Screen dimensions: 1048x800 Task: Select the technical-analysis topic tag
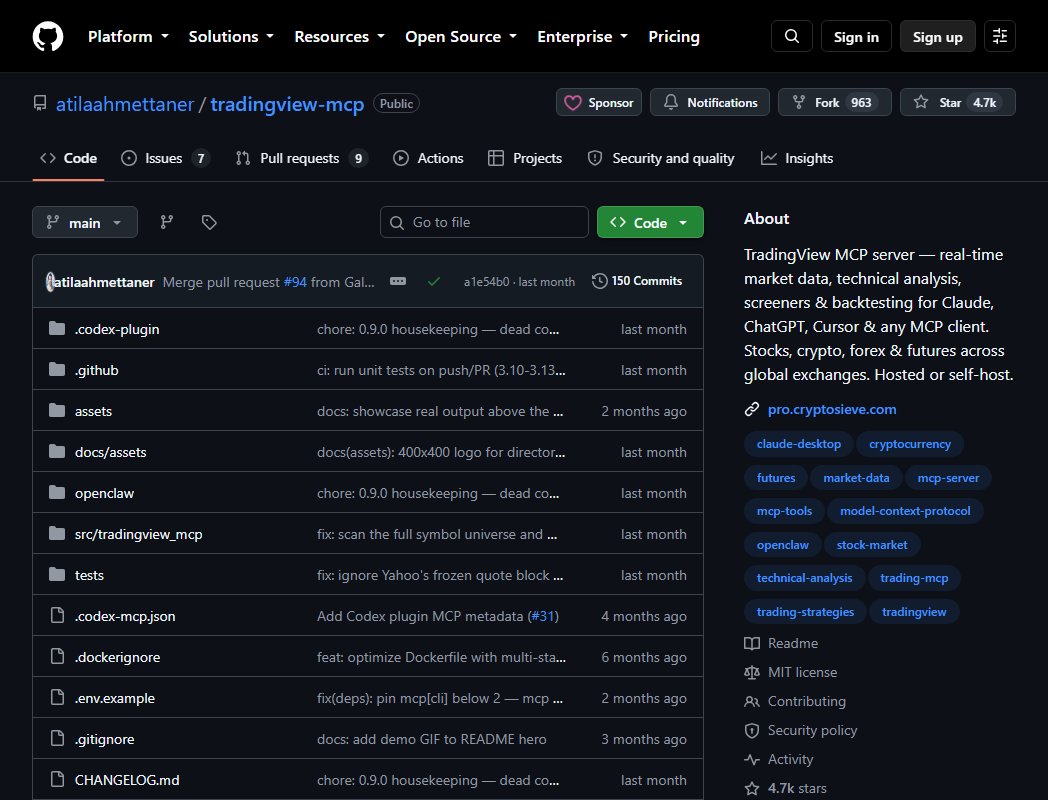tap(804, 578)
